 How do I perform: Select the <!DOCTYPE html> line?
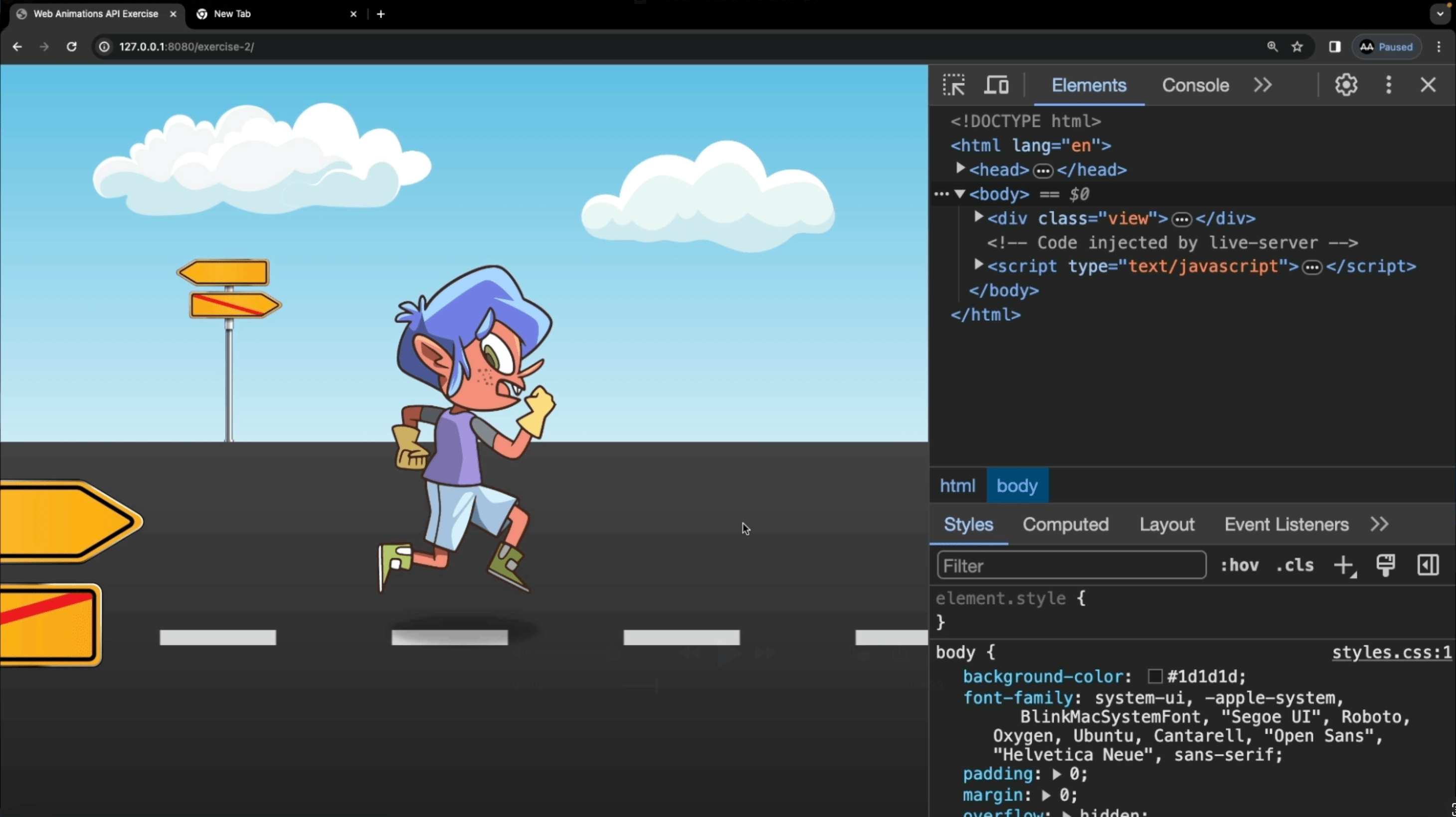pos(1025,121)
